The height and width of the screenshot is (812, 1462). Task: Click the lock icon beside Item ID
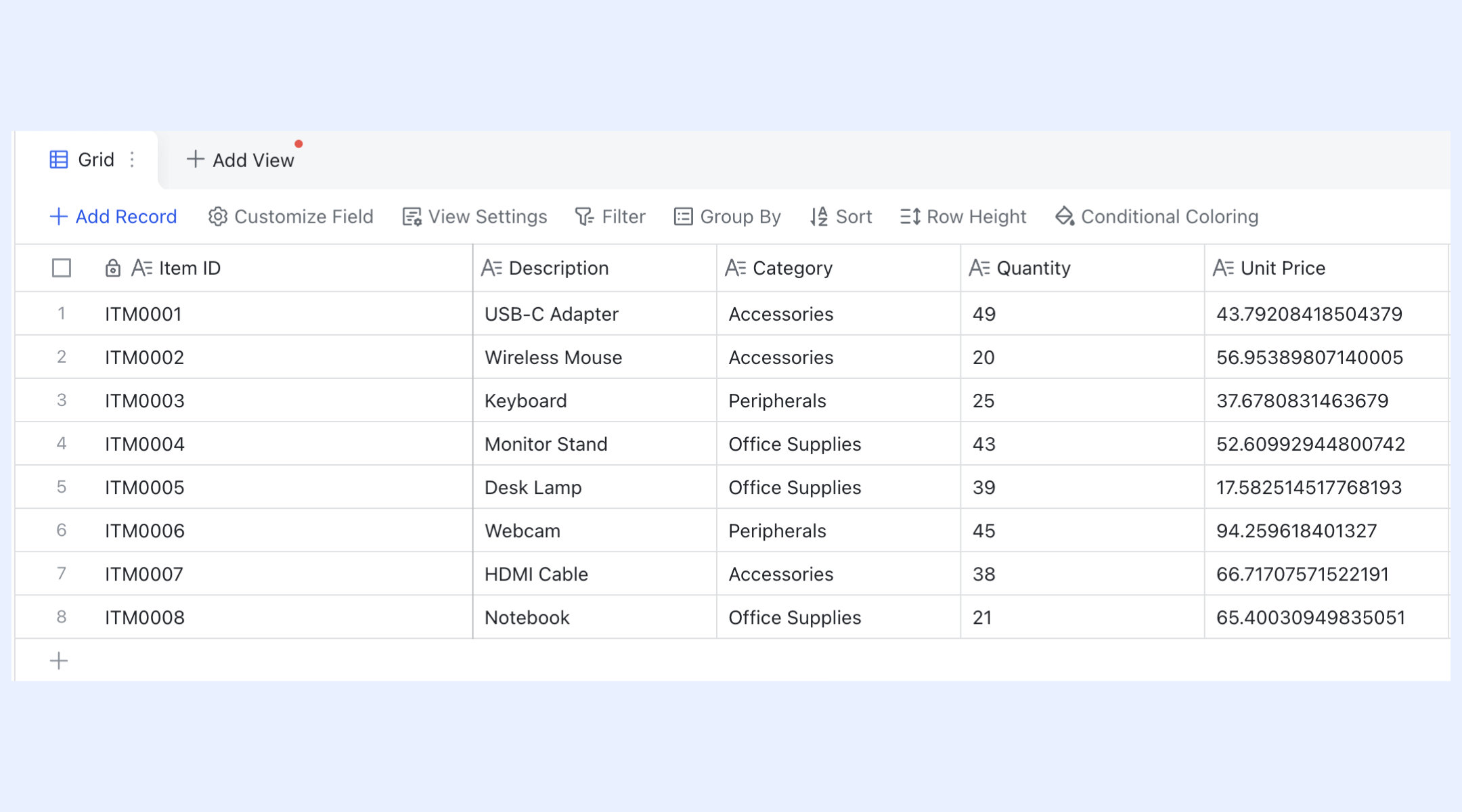pyautogui.click(x=113, y=268)
